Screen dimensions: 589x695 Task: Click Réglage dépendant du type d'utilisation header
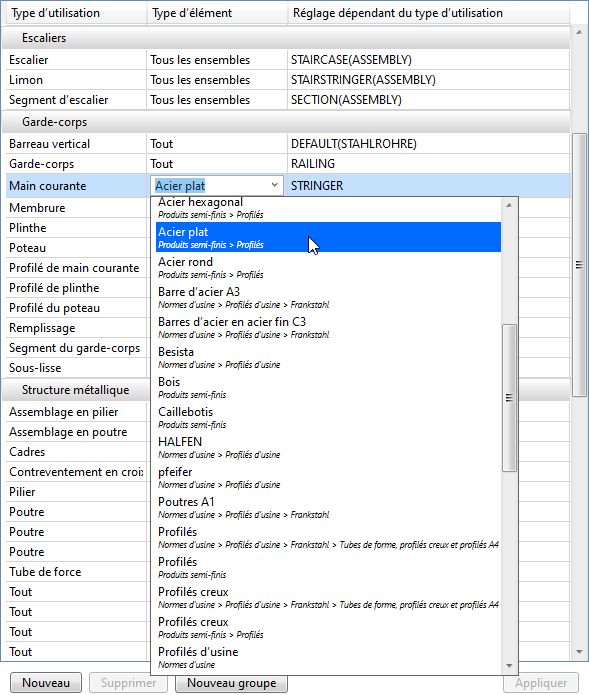429,13
